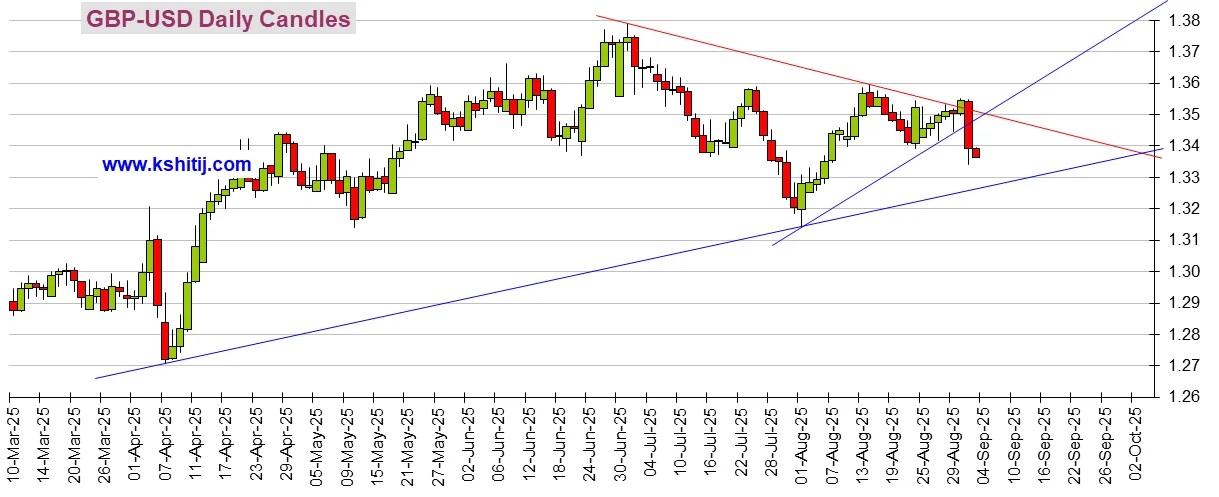Click the www.kshitij.com link text

click(x=176, y=164)
